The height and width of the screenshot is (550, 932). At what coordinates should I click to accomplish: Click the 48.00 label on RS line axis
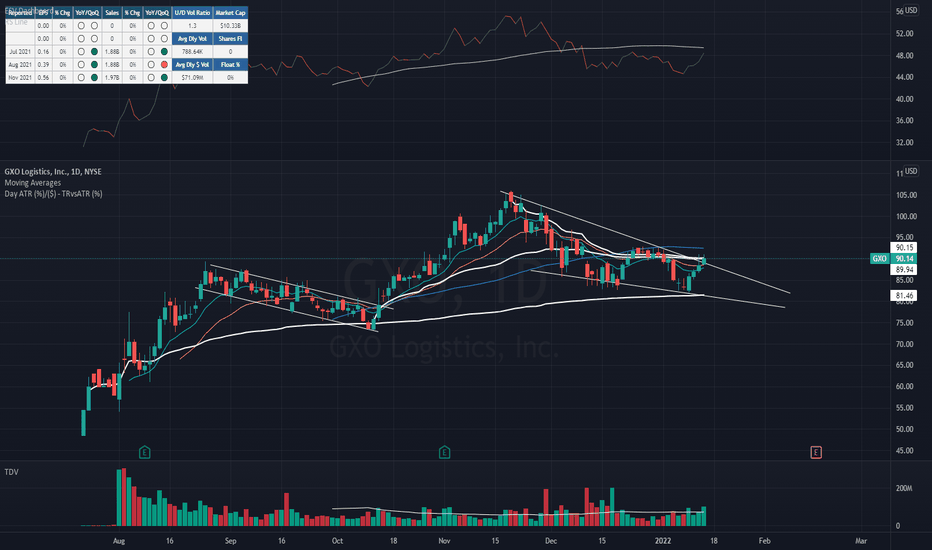905,55
